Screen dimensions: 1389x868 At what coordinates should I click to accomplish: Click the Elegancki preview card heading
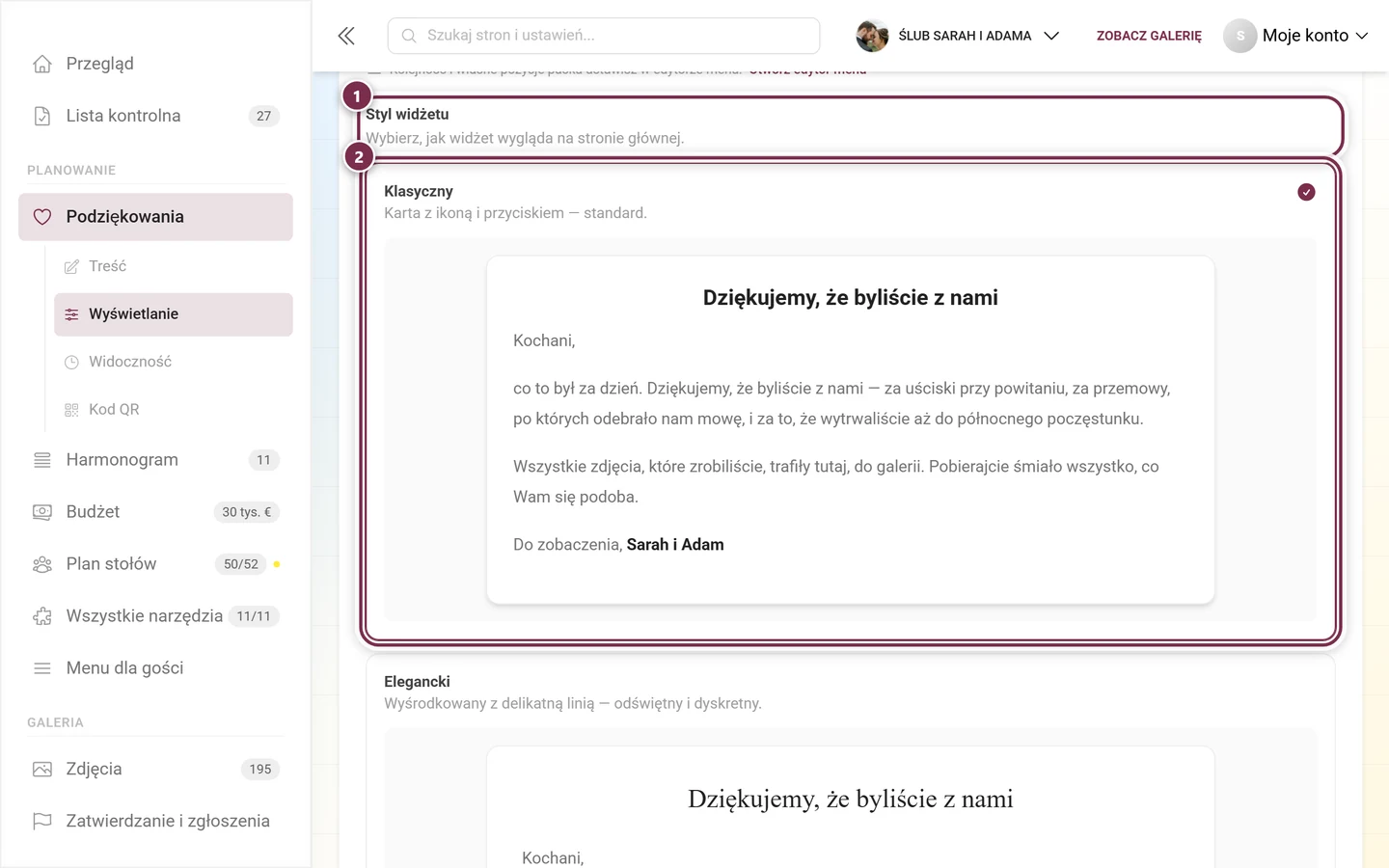(x=851, y=800)
